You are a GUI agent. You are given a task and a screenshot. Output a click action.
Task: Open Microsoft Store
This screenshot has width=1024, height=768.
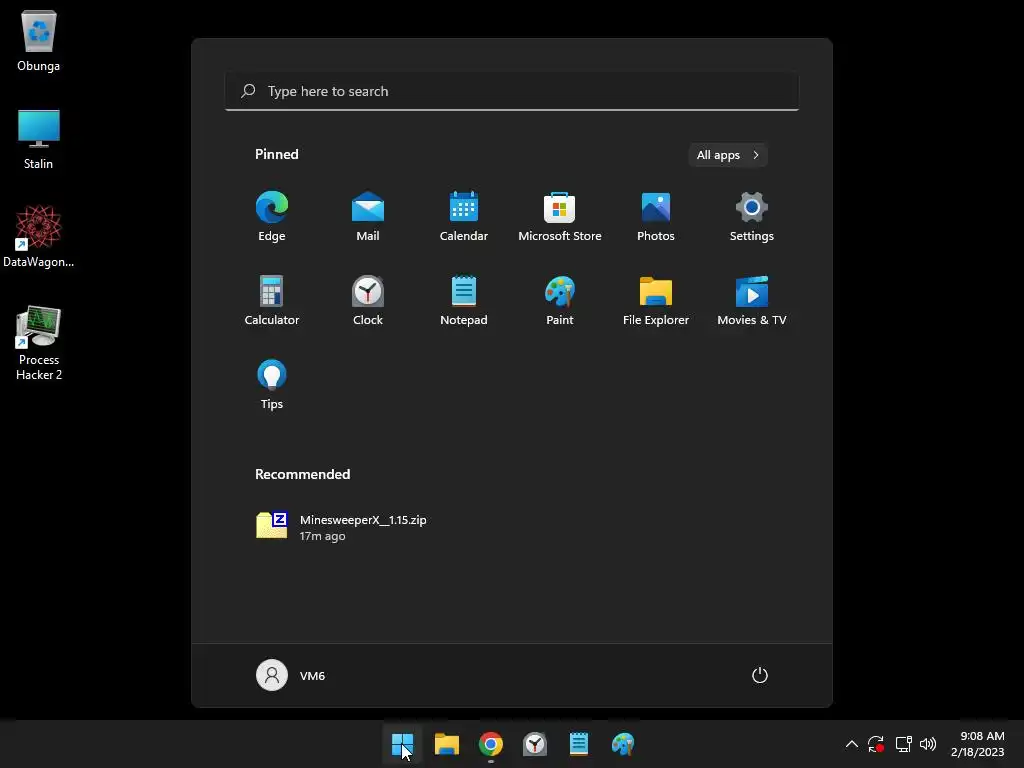pos(560,216)
